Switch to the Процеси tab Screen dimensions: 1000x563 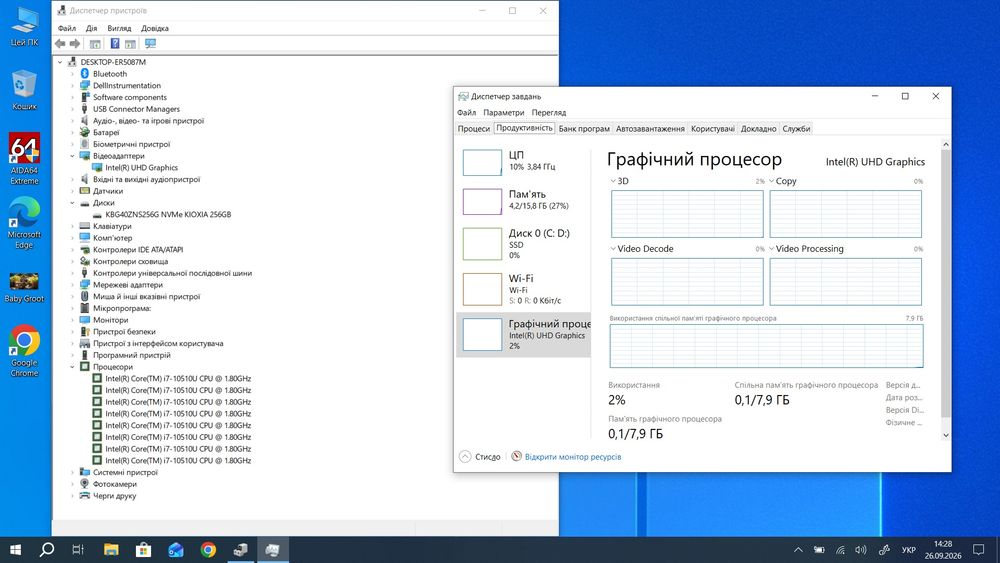474,129
